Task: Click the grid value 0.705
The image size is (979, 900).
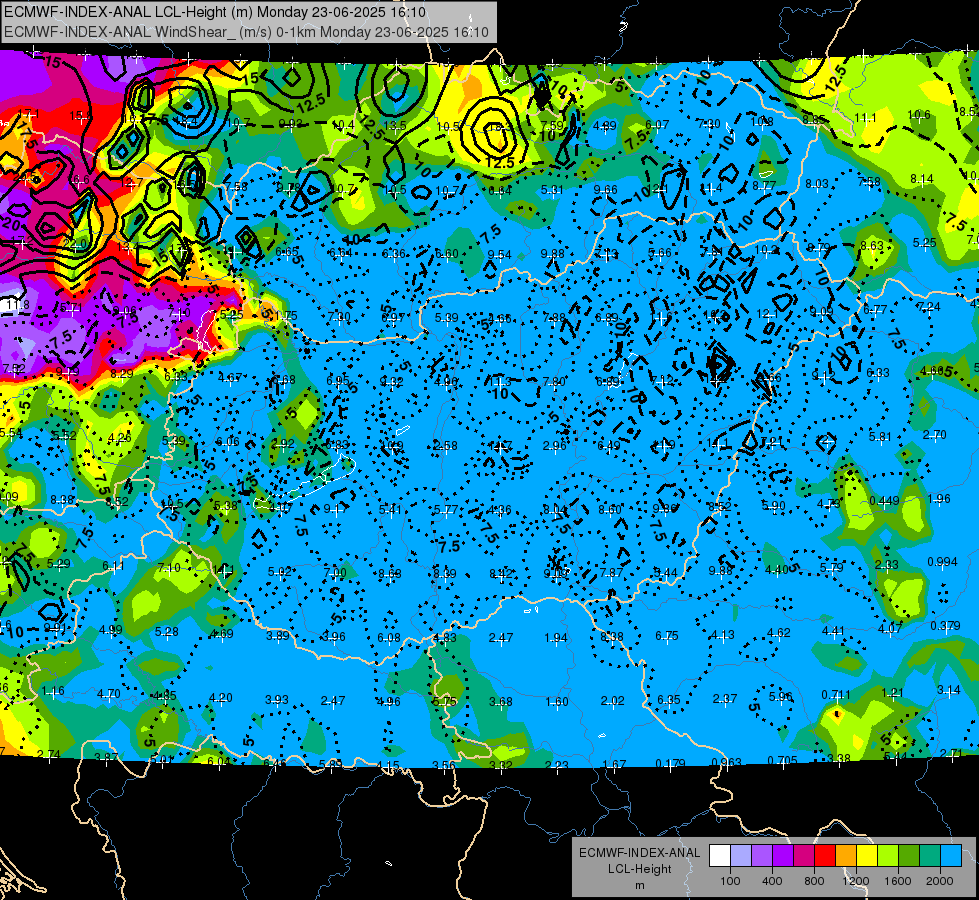Action: pyautogui.click(x=782, y=760)
